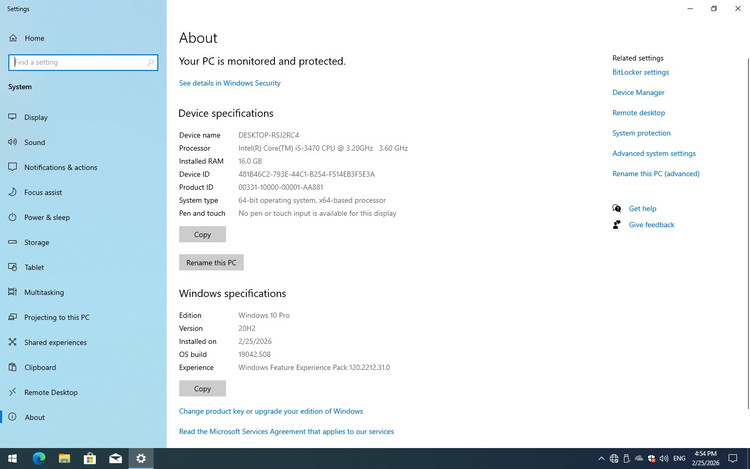Screen dimensions: 750x469
Task: Open the Start menu
Action: click(12, 458)
